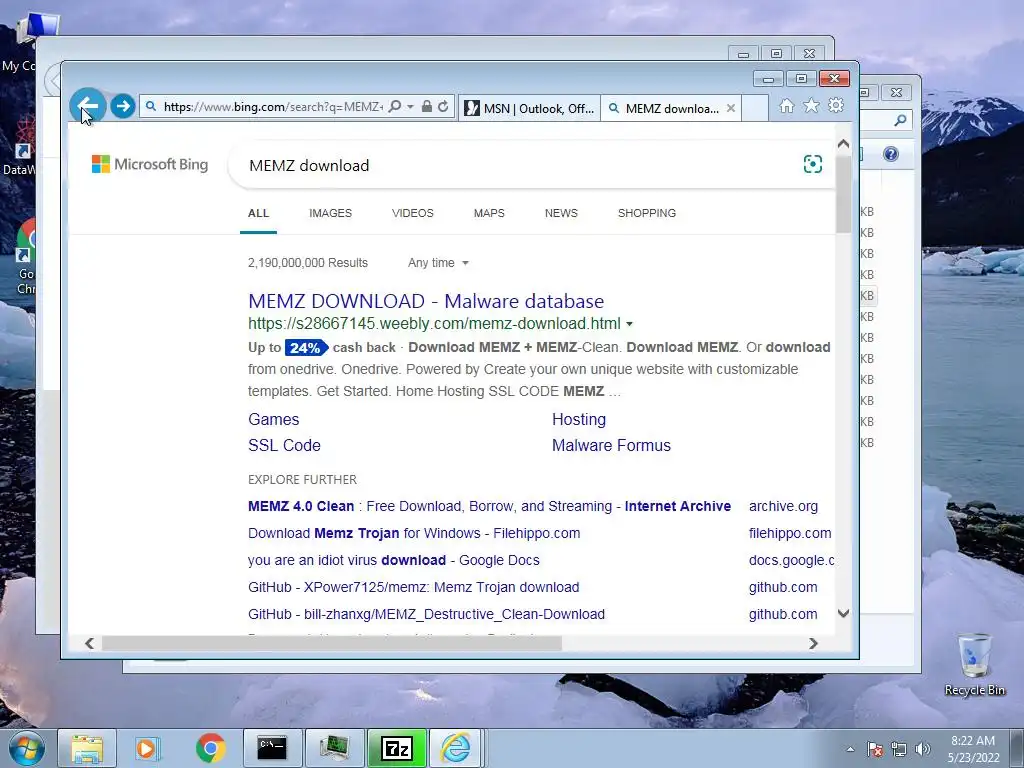Click the 24% cash back badge
Screen dimensions: 1024x768
coord(306,347)
